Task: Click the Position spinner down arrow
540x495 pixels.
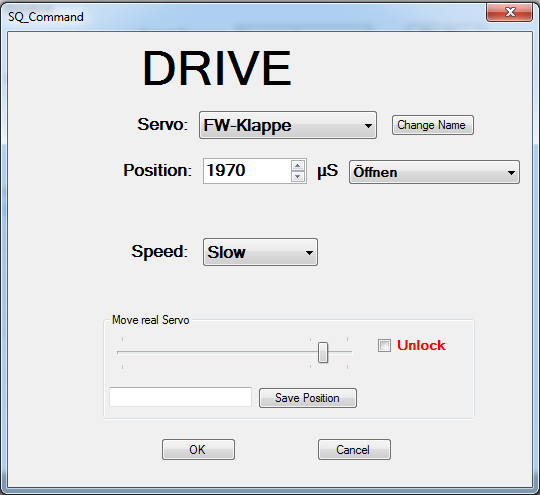Action: (298, 177)
